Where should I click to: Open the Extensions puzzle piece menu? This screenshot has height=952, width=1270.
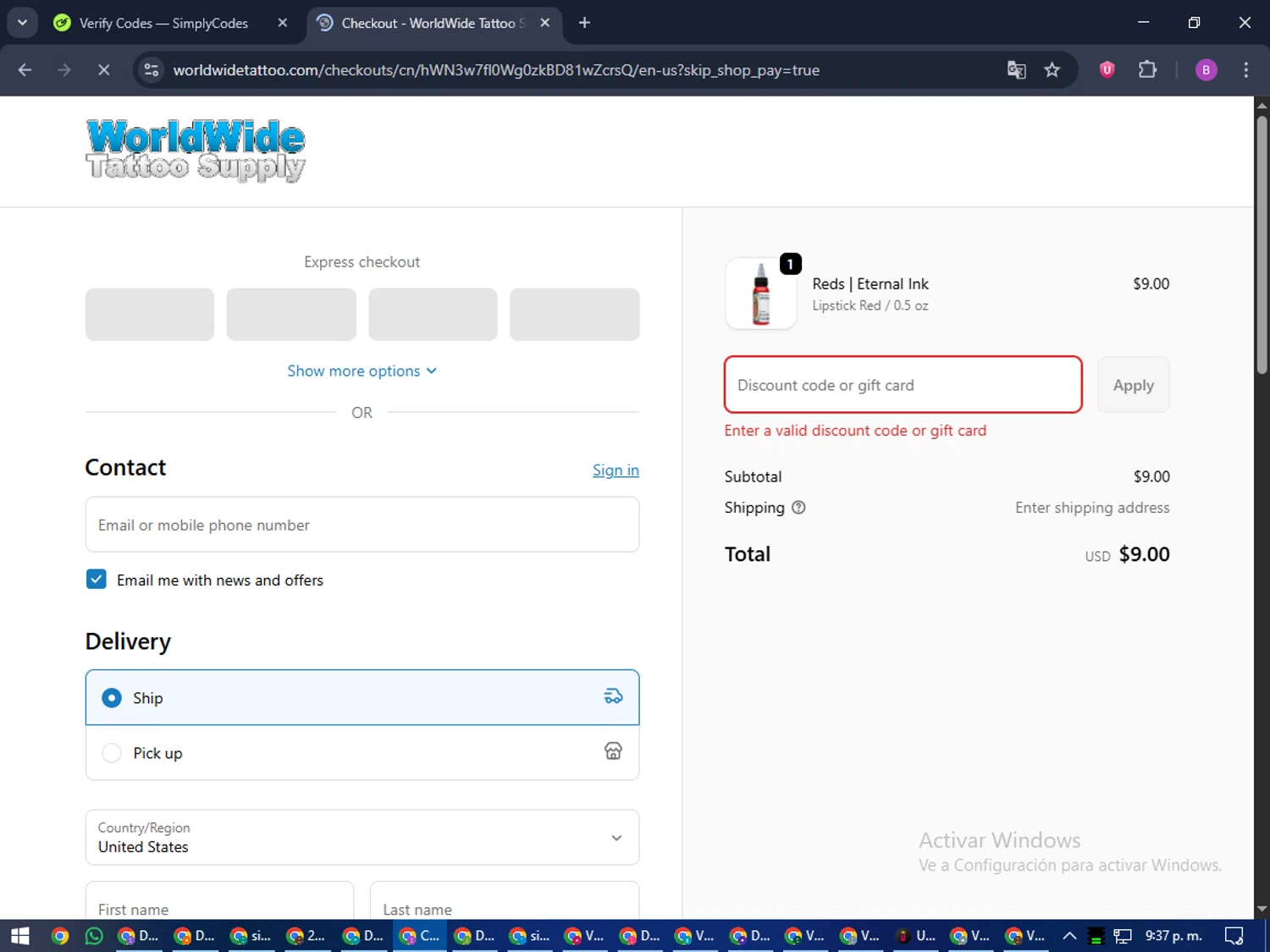[1147, 70]
